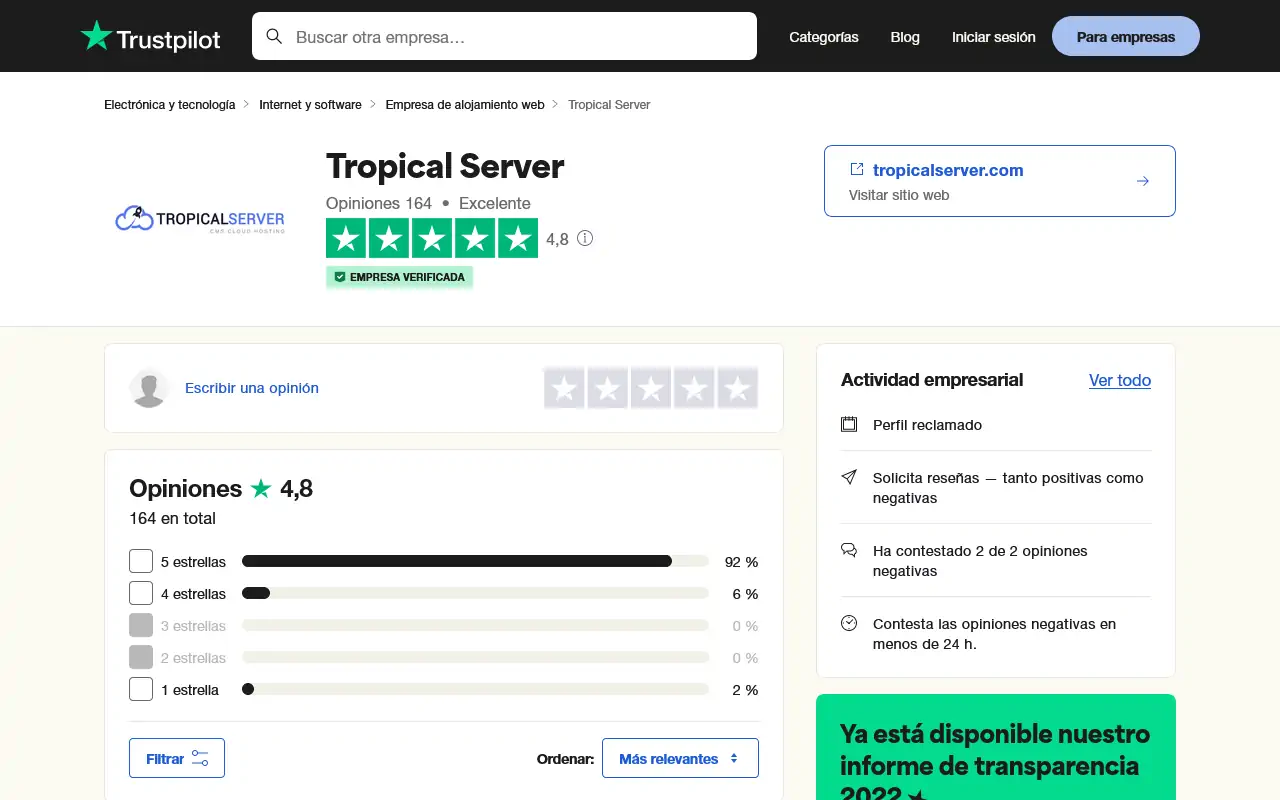Image resolution: width=1280 pixels, height=800 pixels.
Task: Go to Empresa de alojamiento web breadcrumb
Action: (465, 104)
